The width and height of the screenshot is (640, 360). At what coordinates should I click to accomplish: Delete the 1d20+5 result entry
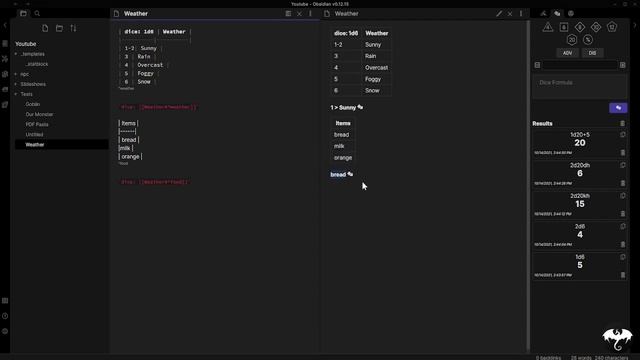(x=623, y=153)
